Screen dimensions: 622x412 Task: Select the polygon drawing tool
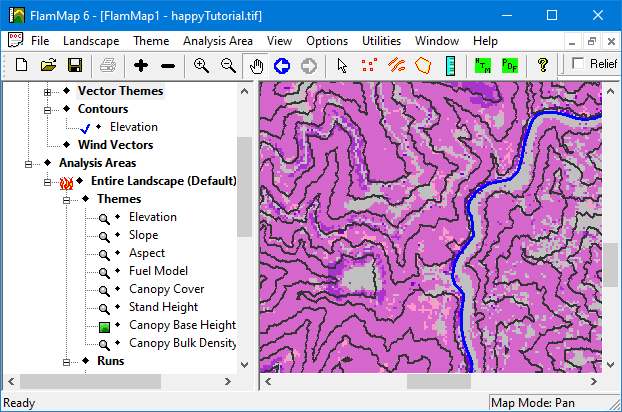[423, 65]
